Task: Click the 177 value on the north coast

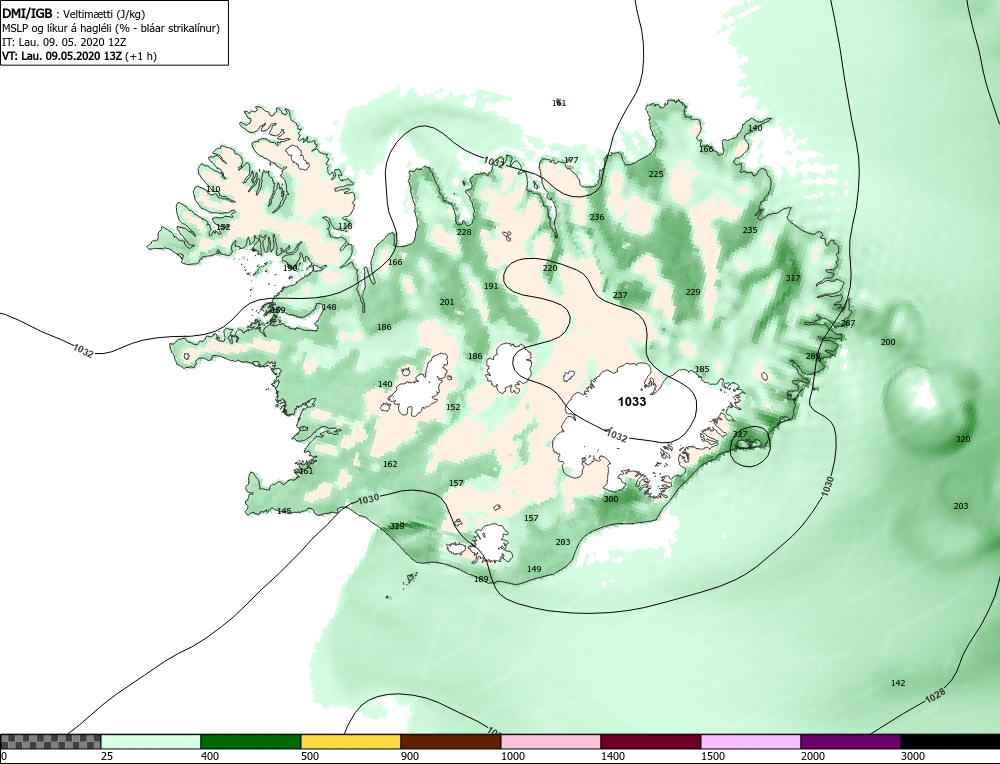Action: pos(571,161)
